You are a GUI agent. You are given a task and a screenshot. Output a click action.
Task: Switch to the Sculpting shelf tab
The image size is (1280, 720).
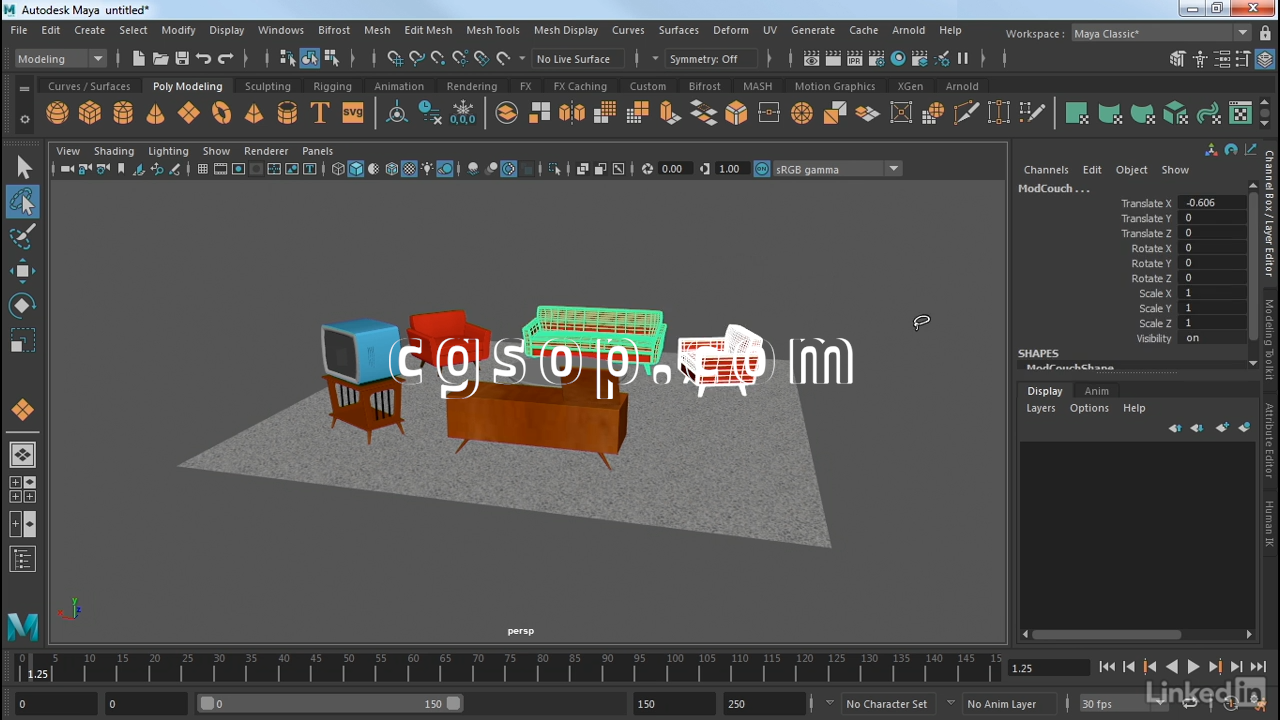pyautogui.click(x=268, y=86)
